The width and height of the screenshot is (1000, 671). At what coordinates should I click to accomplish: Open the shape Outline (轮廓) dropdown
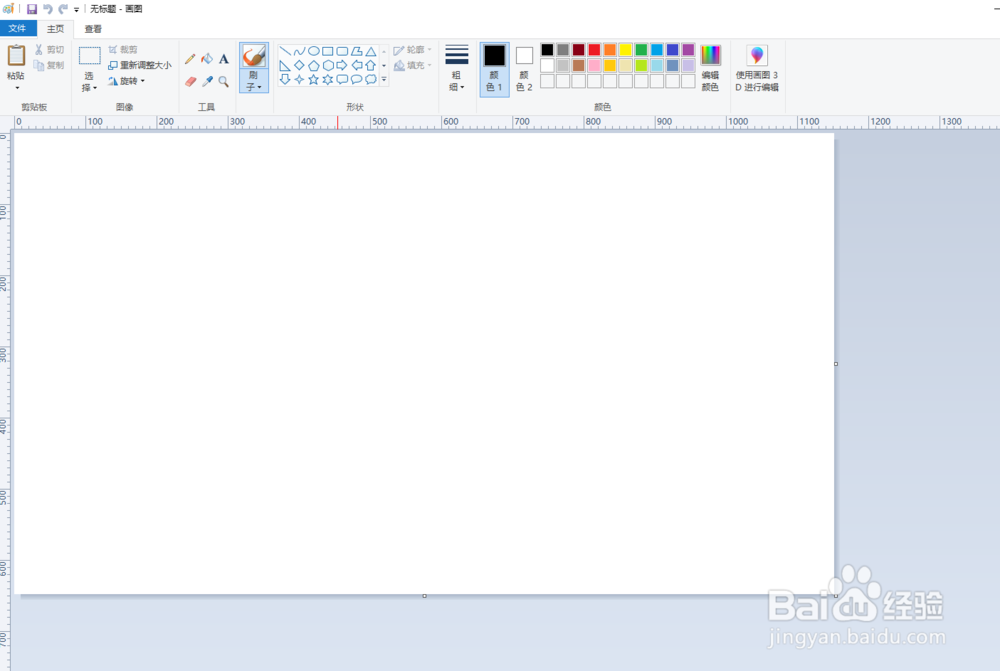click(x=413, y=49)
